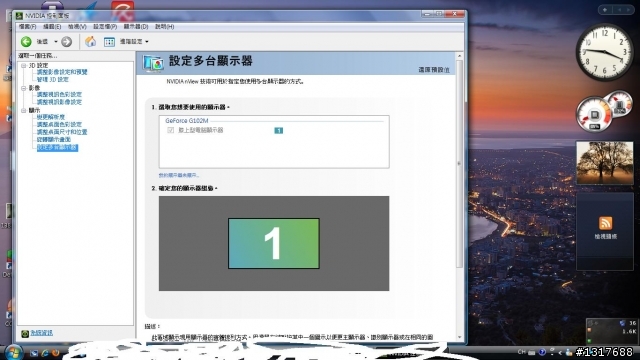Viewport: 640px width, 360px height.
Task: Open the 設定檔(P) menu
Action: [105, 27]
